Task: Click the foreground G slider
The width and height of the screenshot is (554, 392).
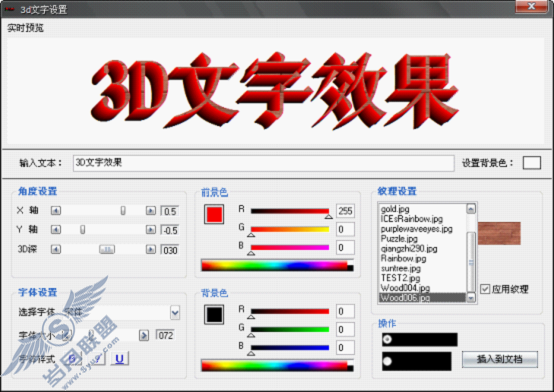Action: coord(290,229)
